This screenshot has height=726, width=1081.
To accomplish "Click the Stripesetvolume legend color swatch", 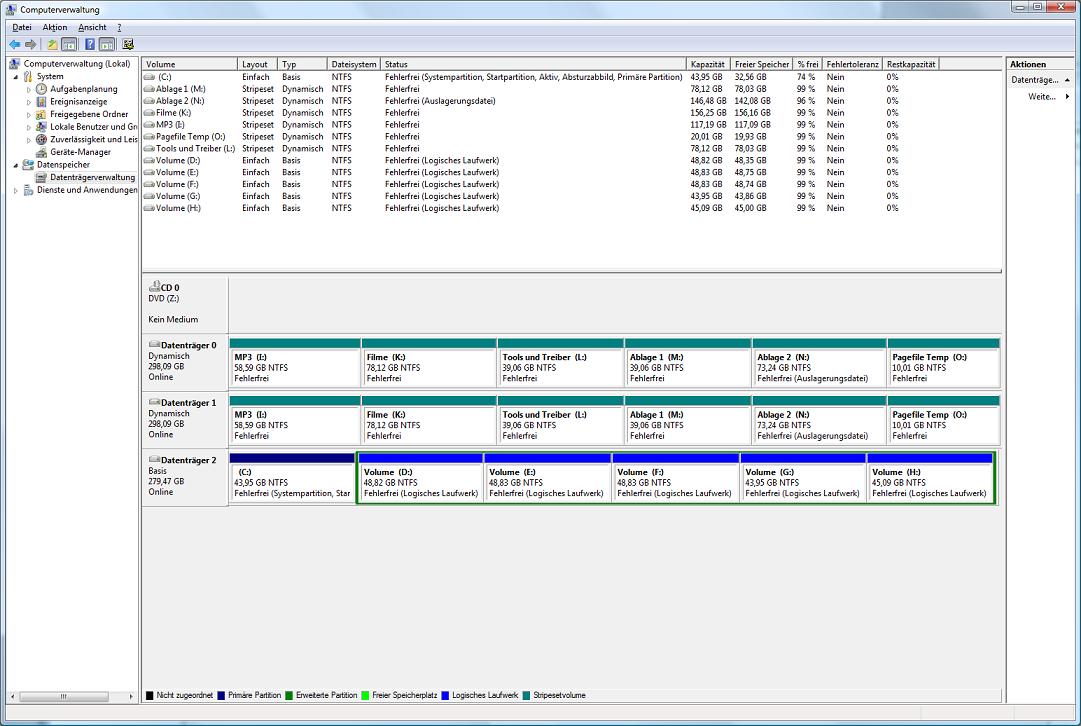I will [527, 696].
